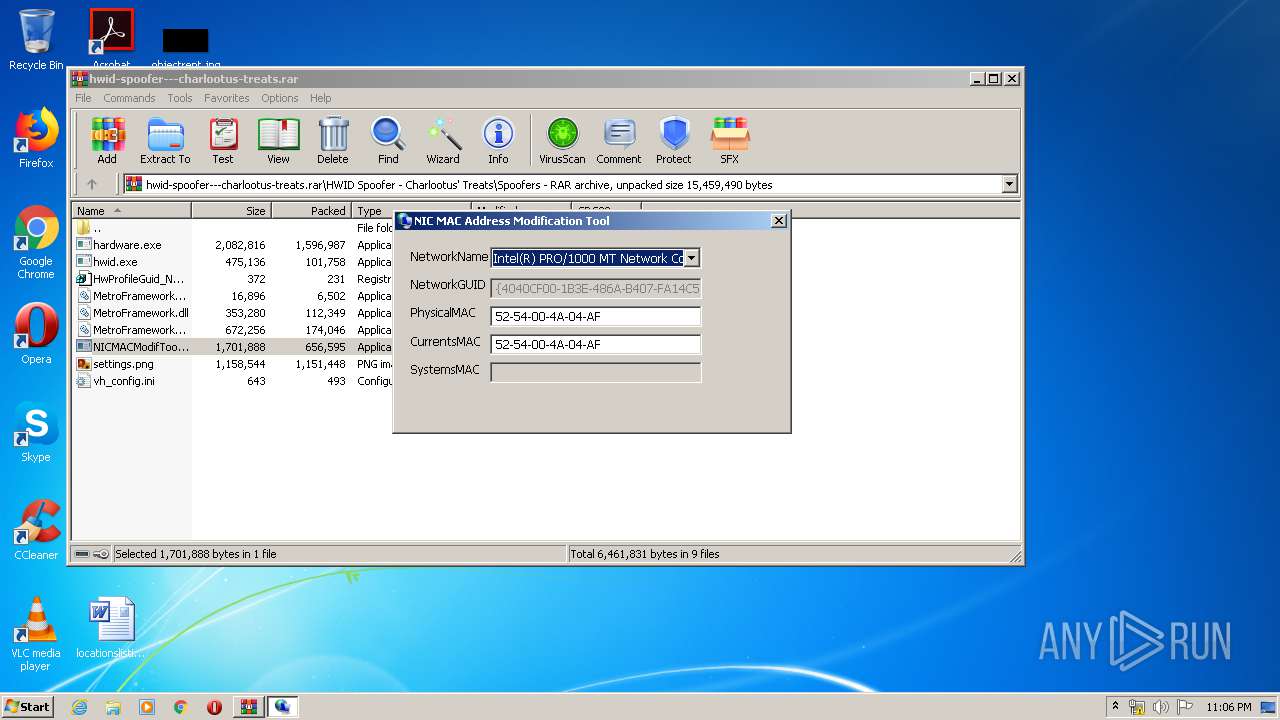Open Acrobat desktop shortcut
The width and height of the screenshot is (1280, 720).
[112, 38]
